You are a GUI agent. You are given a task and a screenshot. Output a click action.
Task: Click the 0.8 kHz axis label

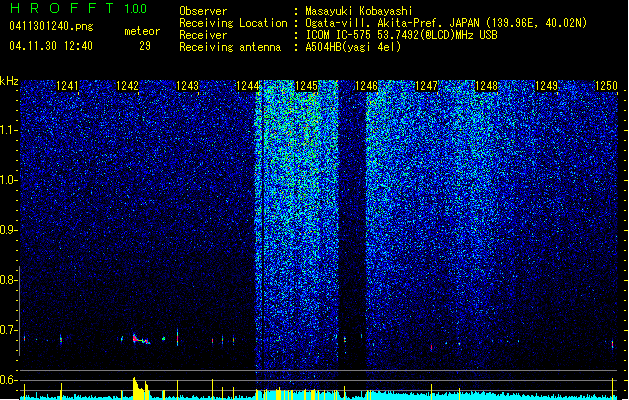pos(8,280)
